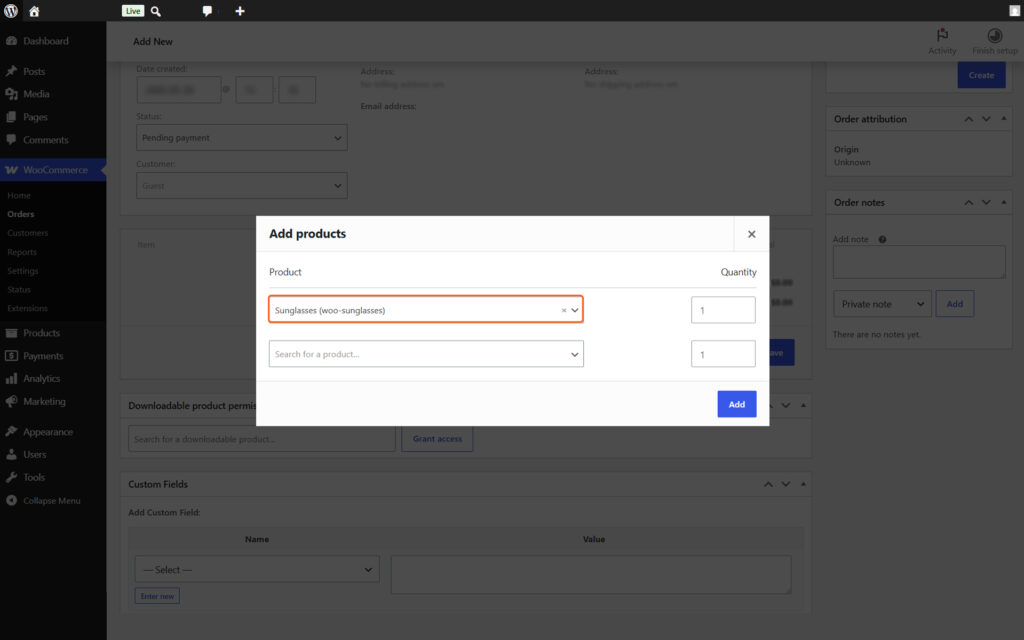
Task: Click the custom field Value text area
Action: pyautogui.click(x=591, y=575)
